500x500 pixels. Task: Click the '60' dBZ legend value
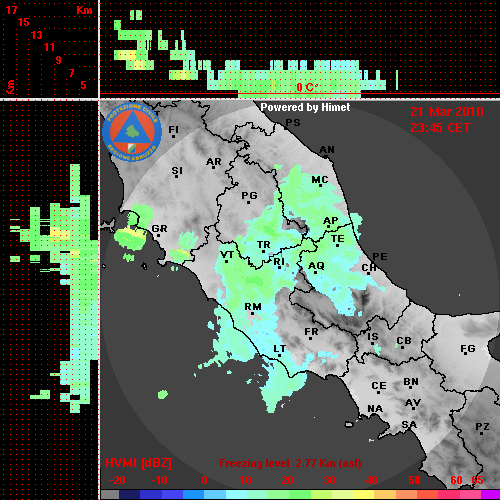(456, 480)
